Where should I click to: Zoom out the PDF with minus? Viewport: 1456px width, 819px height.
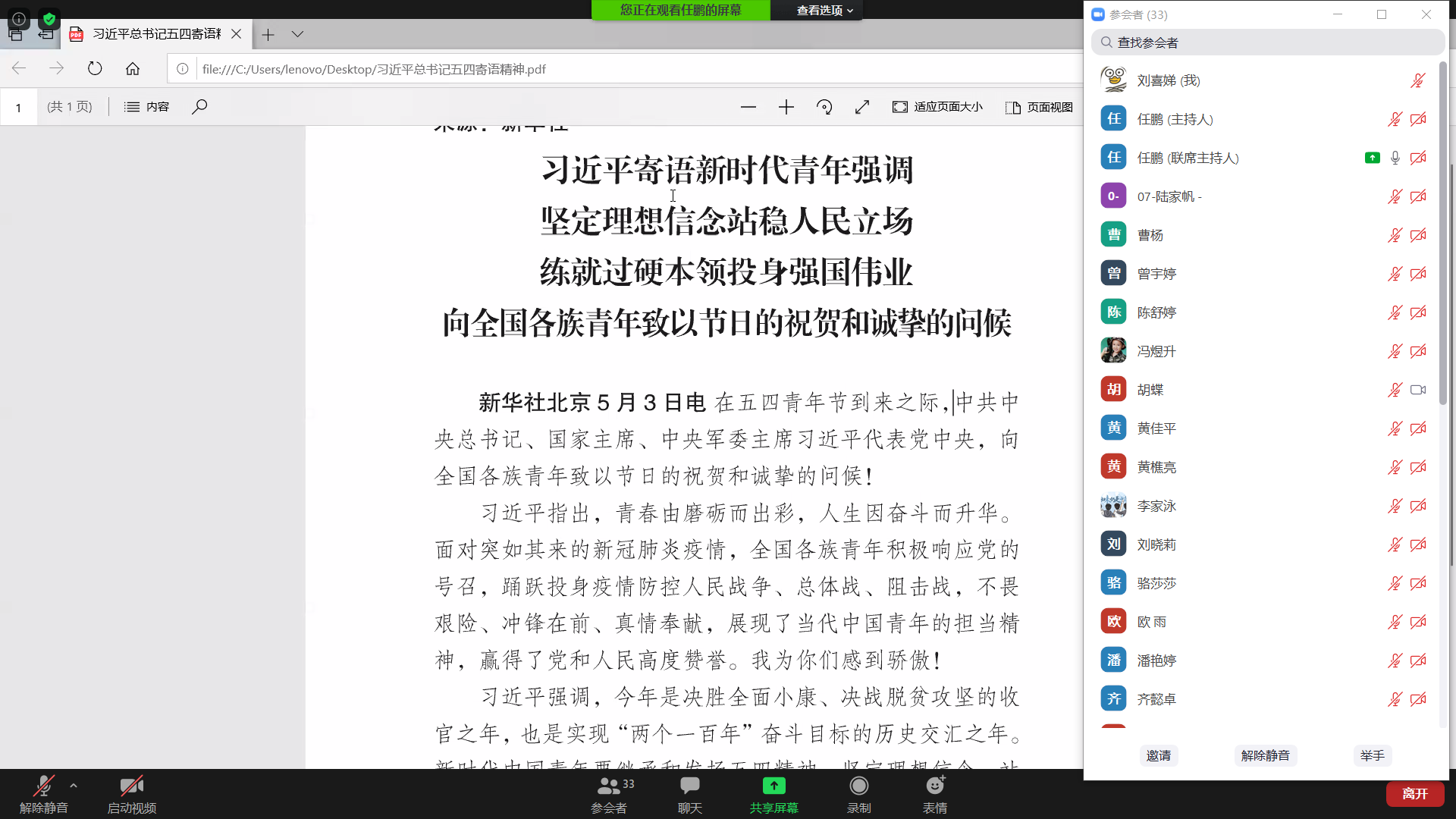pyautogui.click(x=748, y=107)
